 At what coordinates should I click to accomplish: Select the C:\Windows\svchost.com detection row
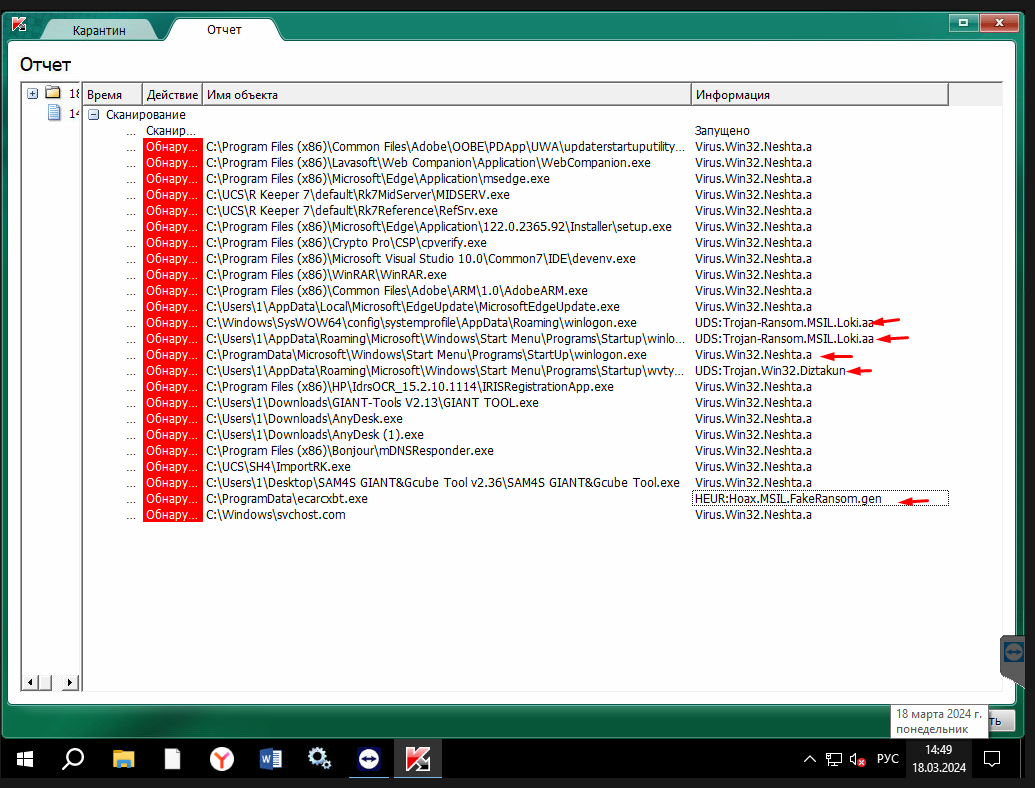[276, 515]
